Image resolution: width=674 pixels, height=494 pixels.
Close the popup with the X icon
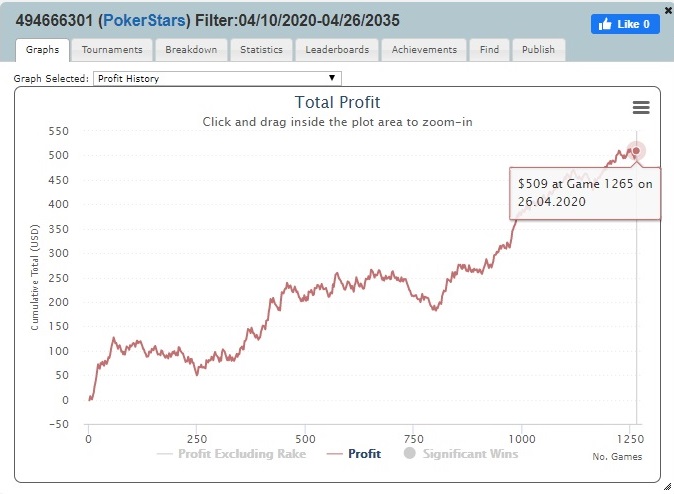669,11
